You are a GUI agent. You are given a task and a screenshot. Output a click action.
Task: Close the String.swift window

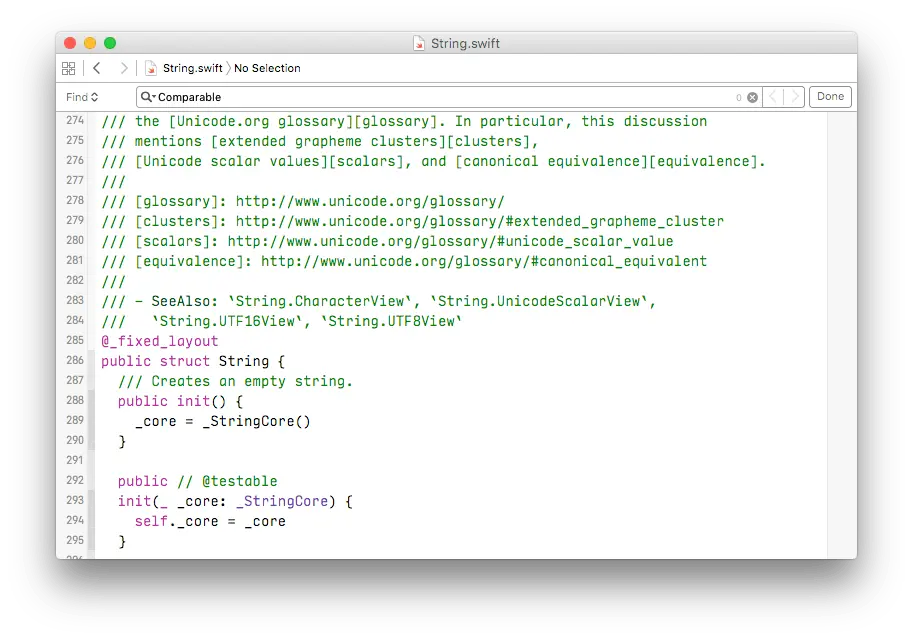(70, 43)
